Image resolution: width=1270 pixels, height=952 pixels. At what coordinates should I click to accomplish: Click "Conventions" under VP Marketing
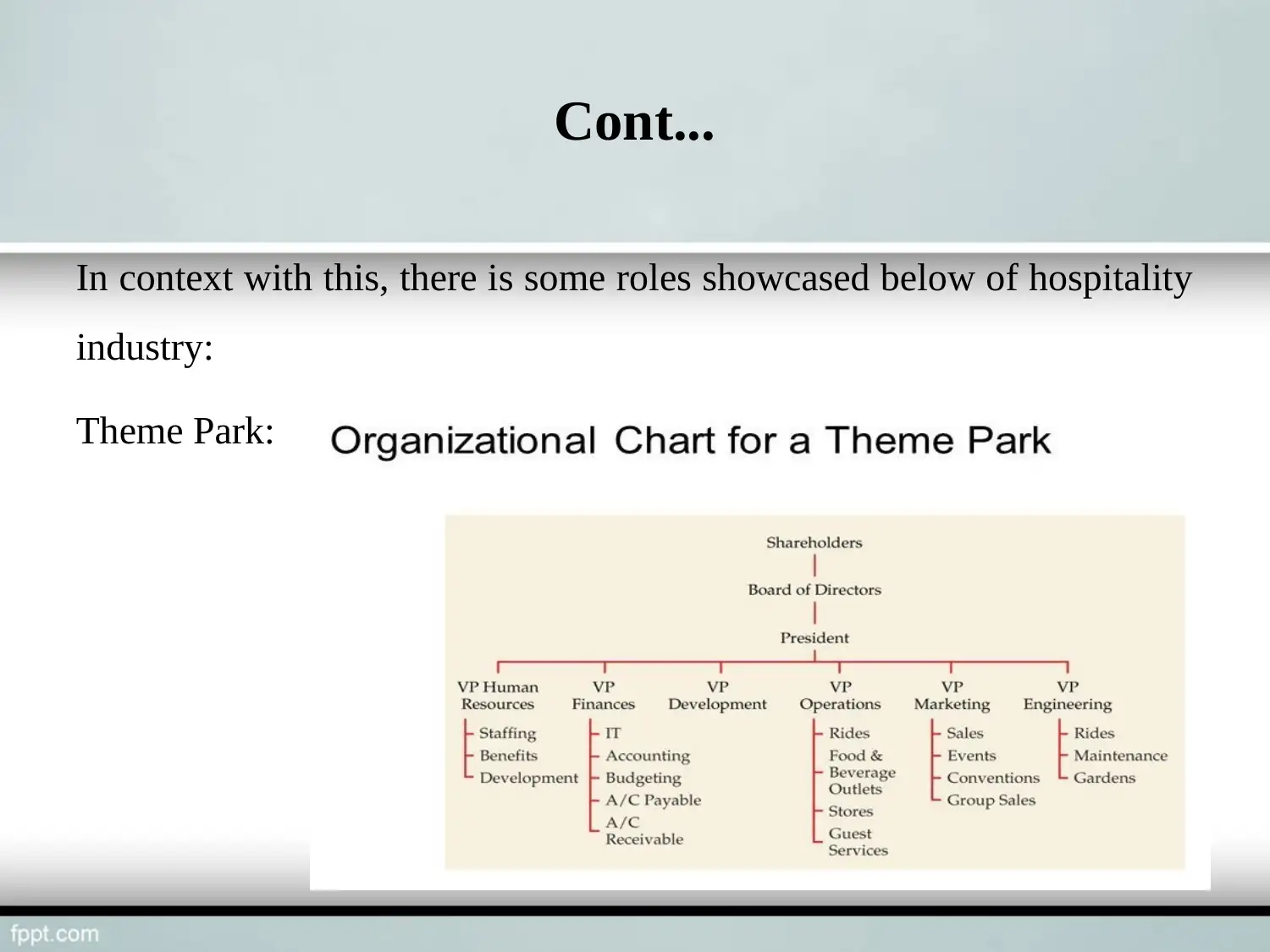tap(993, 779)
